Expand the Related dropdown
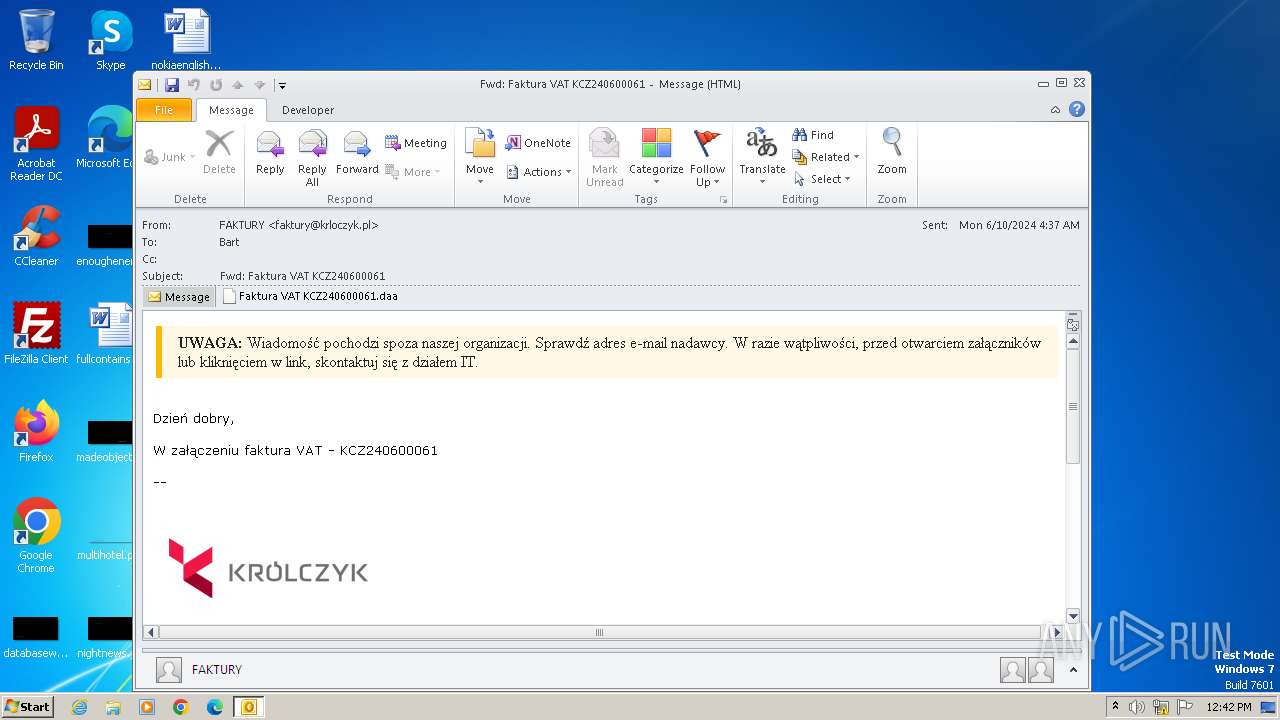The image size is (1280, 720). pyautogui.click(x=826, y=157)
